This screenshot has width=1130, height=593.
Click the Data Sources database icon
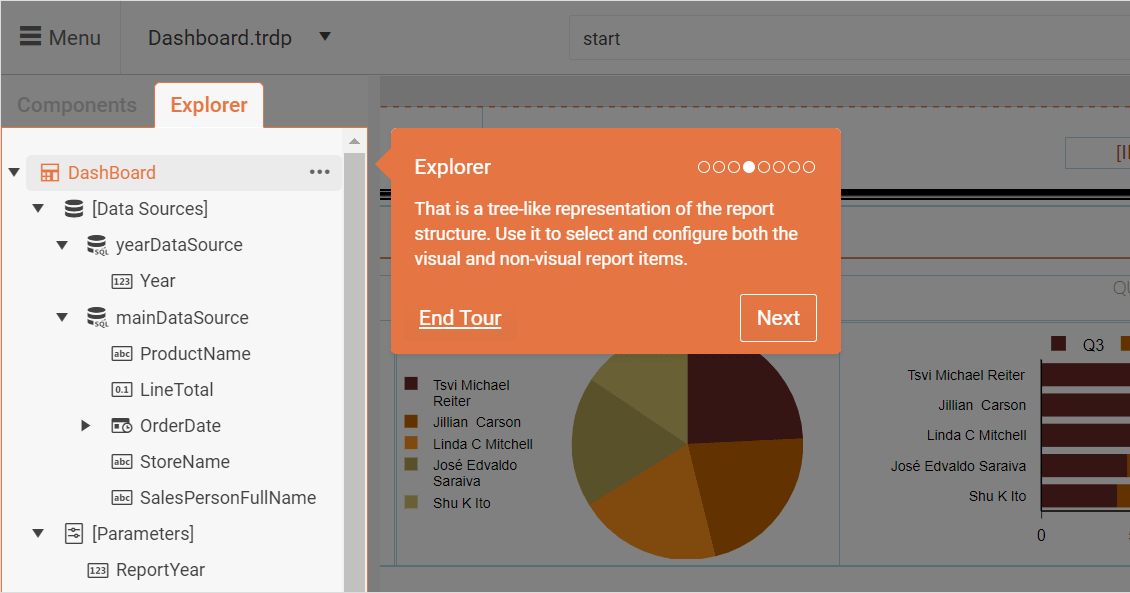point(74,209)
